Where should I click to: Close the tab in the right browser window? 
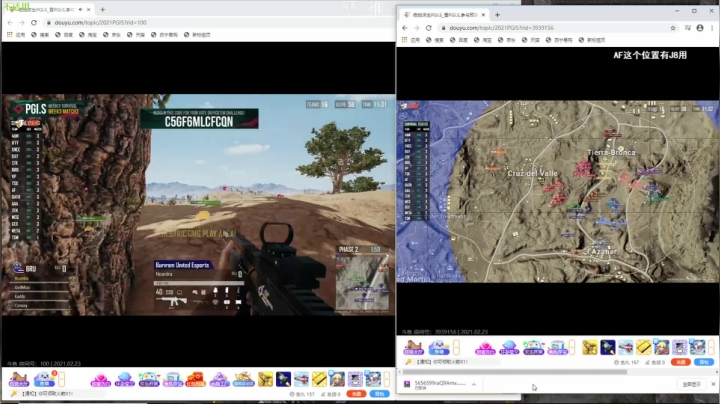pyautogui.click(x=483, y=15)
